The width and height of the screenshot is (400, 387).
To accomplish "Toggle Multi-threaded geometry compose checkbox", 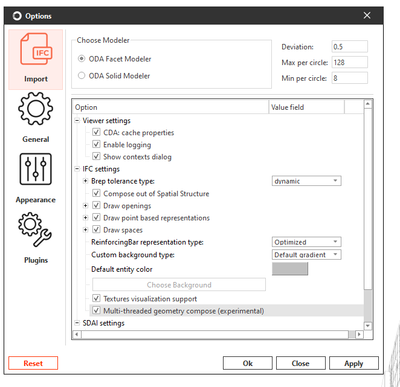I will point(96,311).
